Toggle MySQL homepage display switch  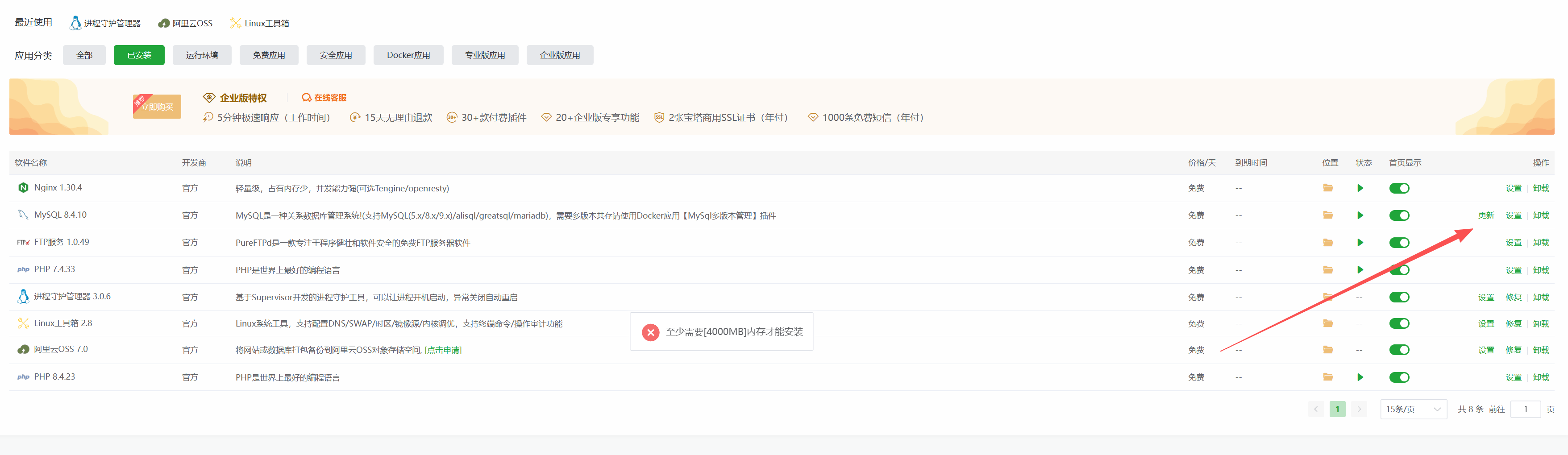pos(1399,215)
